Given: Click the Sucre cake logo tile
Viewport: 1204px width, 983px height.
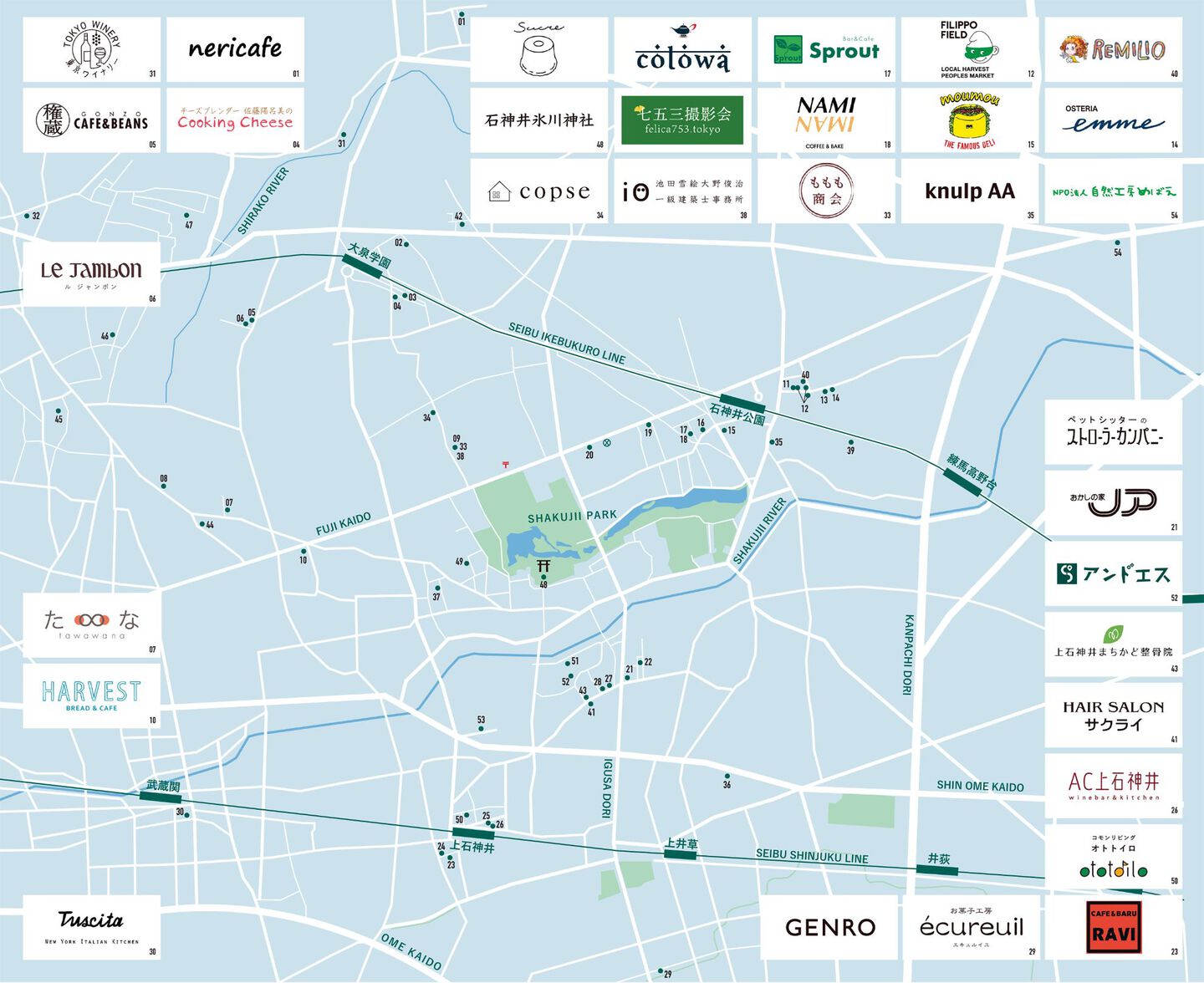Looking at the screenshot, I should click(538, 49).
